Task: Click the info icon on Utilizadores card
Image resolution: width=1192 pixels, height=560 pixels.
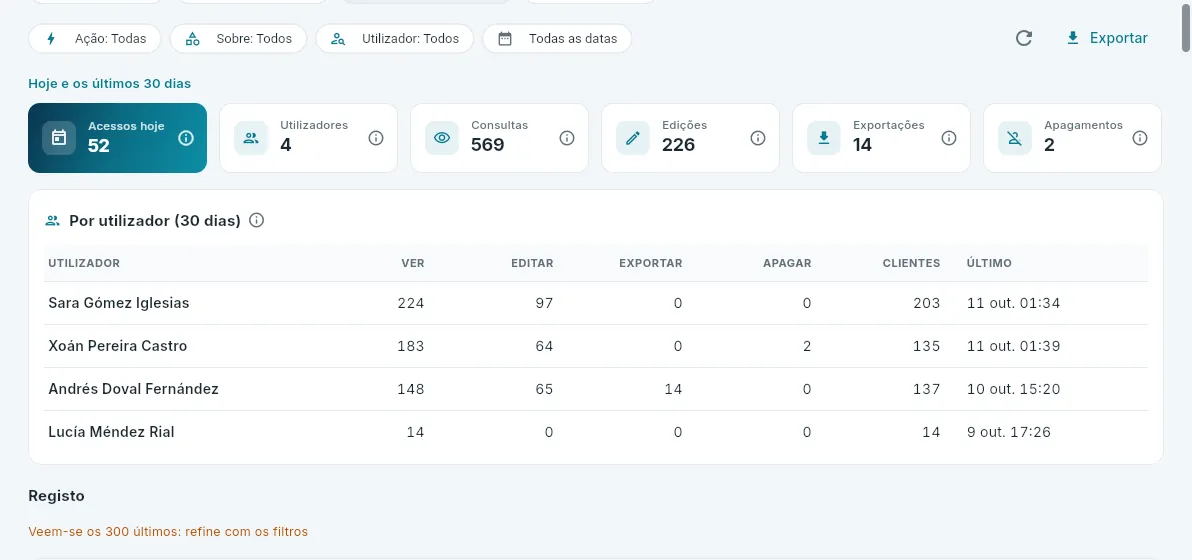Action: point(376,138)
